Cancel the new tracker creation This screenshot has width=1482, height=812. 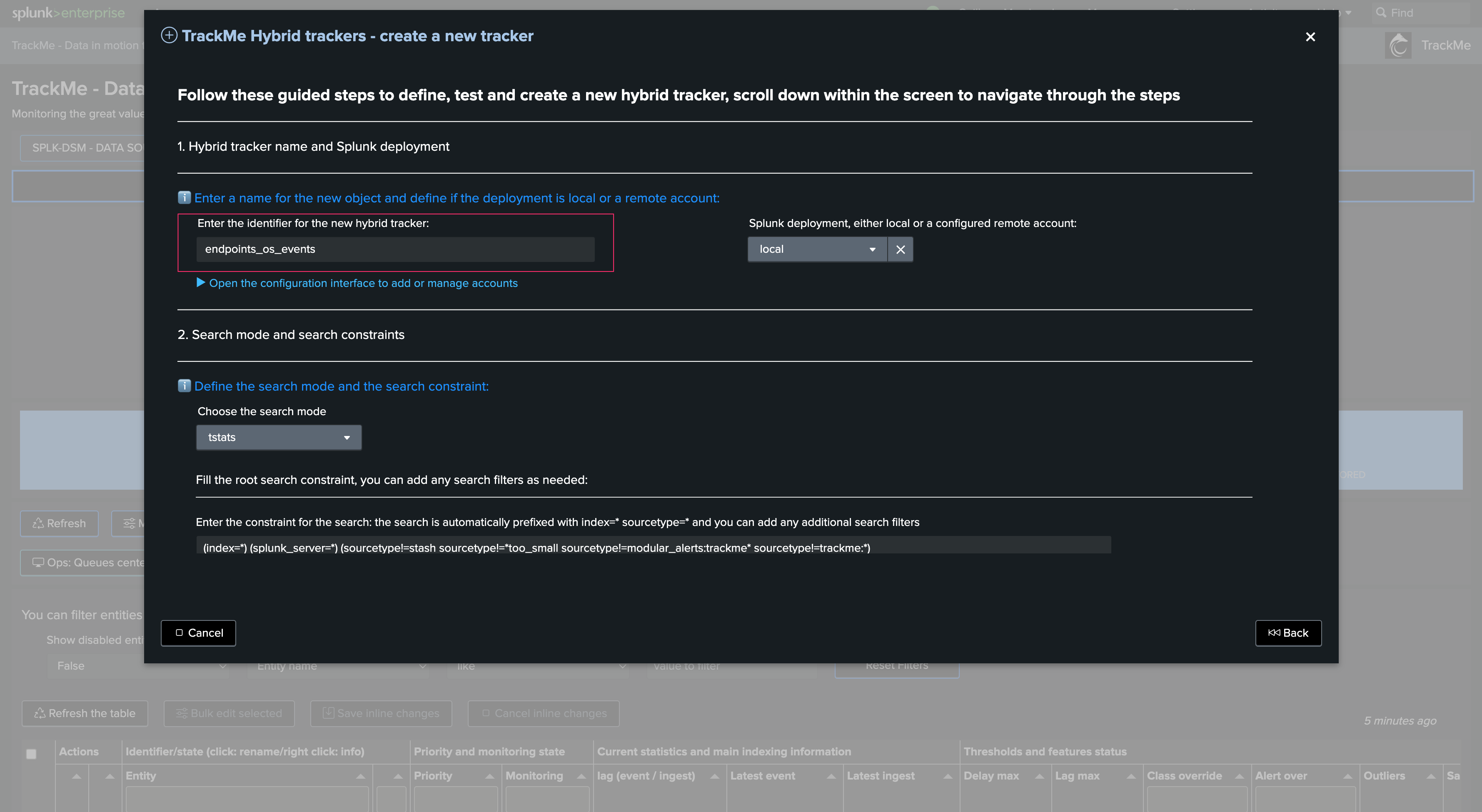pos(199,633)
